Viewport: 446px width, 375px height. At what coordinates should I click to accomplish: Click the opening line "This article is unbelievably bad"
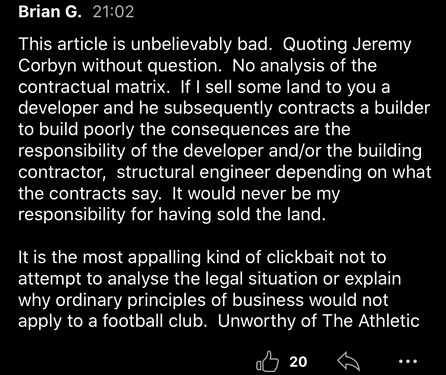[x=143, y=44]
